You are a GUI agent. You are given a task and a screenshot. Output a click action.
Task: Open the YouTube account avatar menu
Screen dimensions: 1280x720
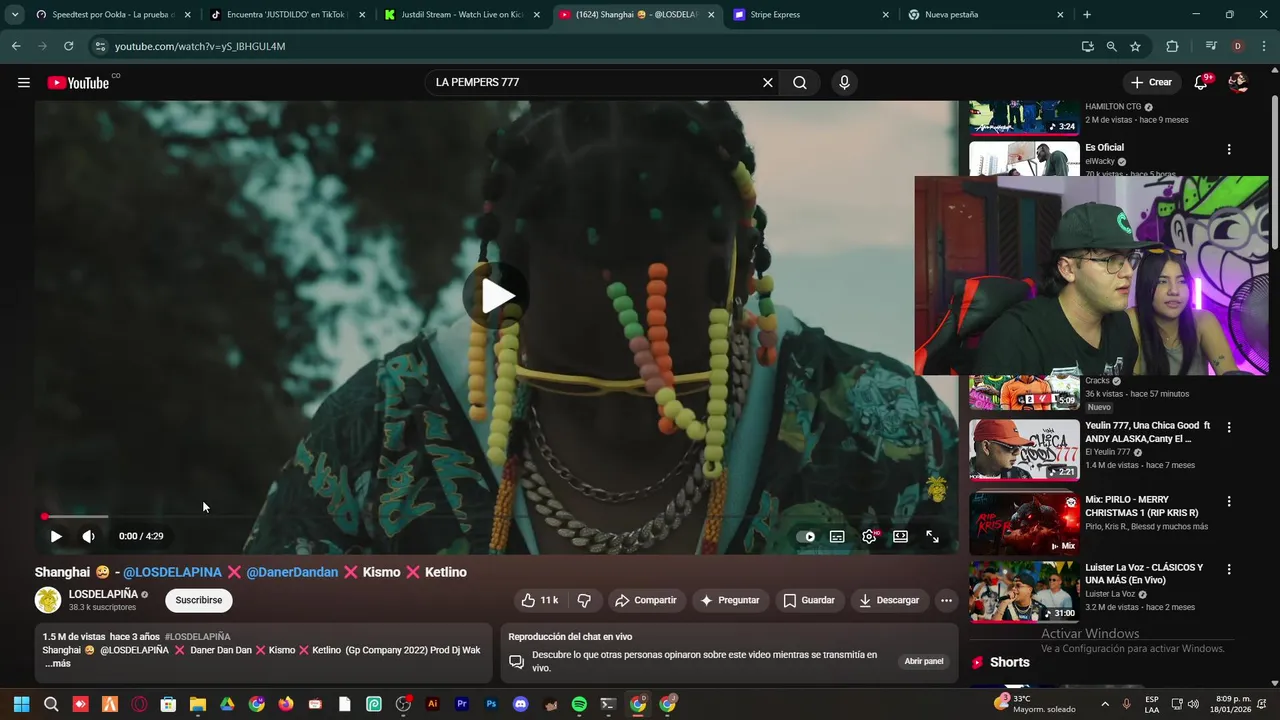[x=1238, y=82]
